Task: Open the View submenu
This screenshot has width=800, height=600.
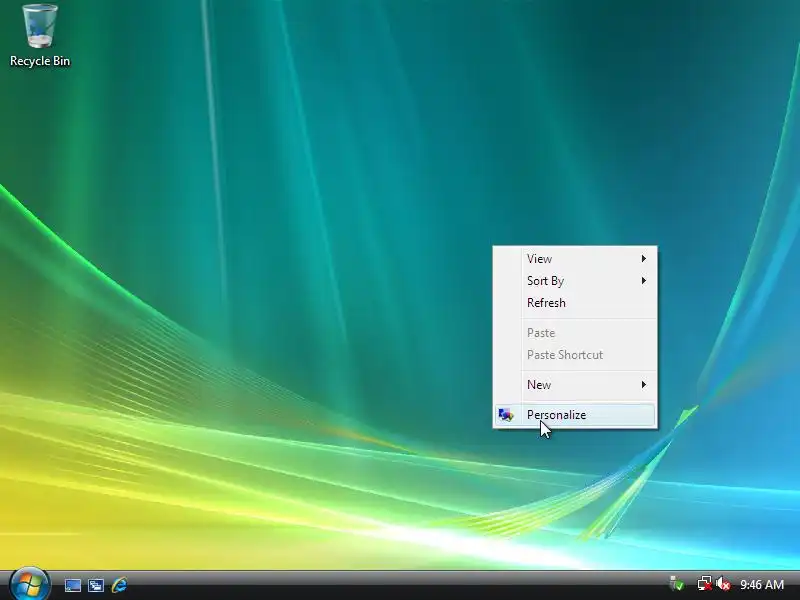Action: (x=575, y=259)
